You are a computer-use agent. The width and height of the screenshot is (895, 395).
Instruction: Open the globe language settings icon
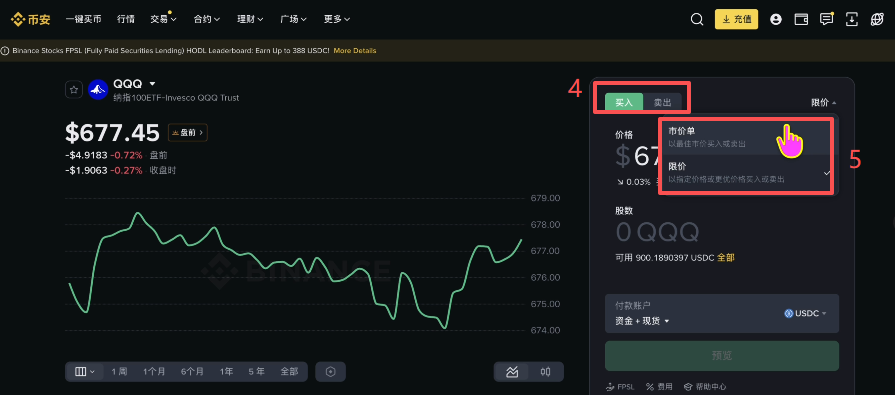pos(877,19)
